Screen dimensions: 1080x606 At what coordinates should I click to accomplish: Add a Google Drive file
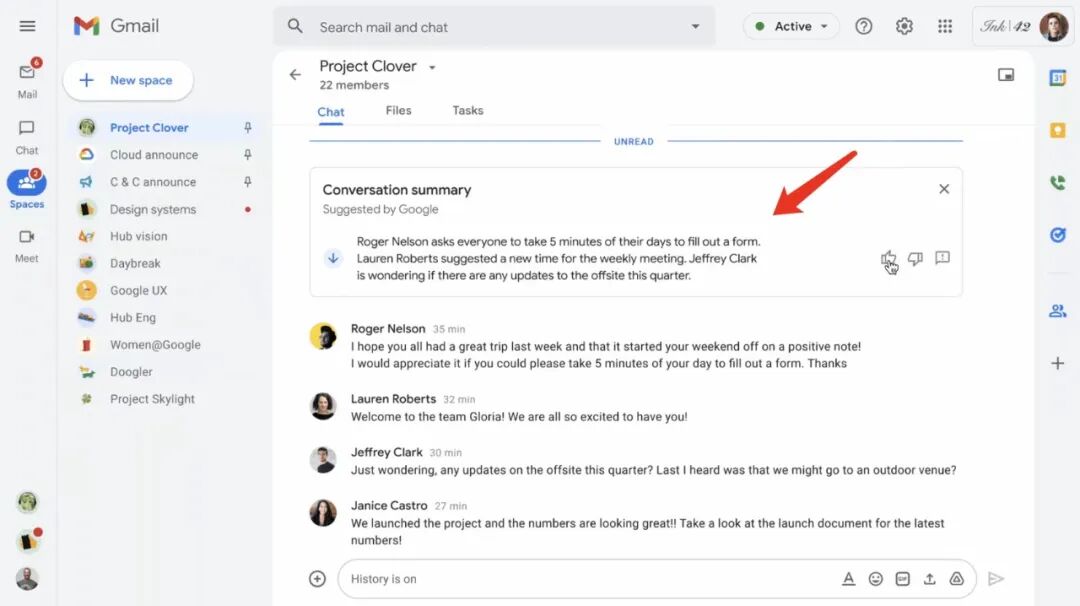pos(957,579)
